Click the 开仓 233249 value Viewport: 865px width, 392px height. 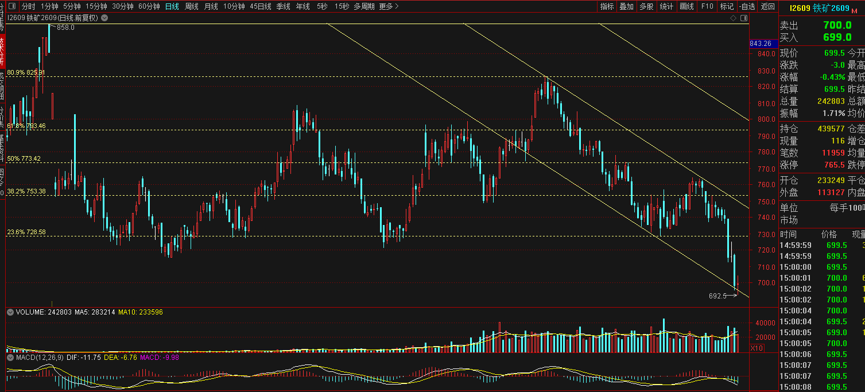click(x=830, y=180)
